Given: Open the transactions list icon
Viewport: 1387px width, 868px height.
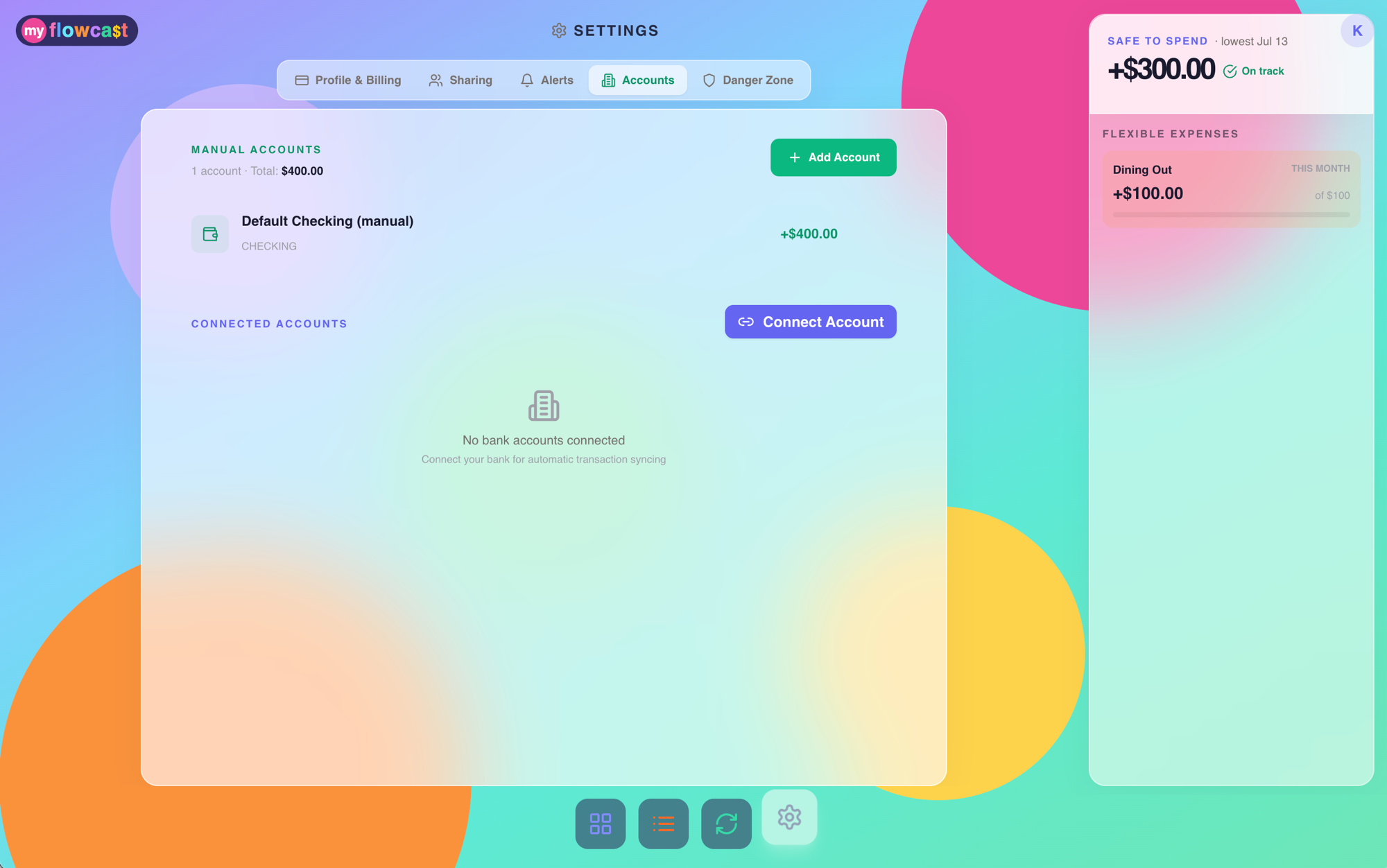Looking at the screenshot, I should tap(663, 823).
